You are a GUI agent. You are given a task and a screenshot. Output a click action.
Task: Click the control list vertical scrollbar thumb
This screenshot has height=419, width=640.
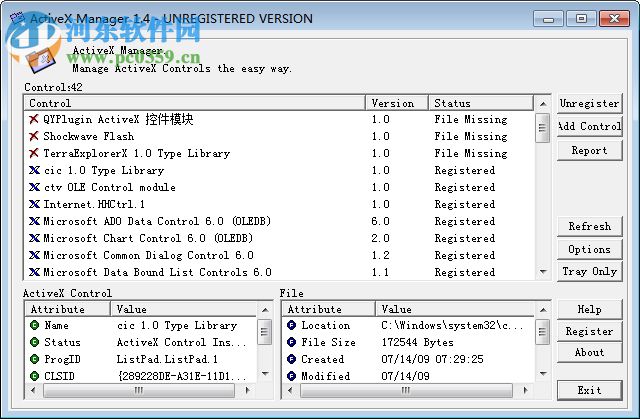[x=542, y=128]
